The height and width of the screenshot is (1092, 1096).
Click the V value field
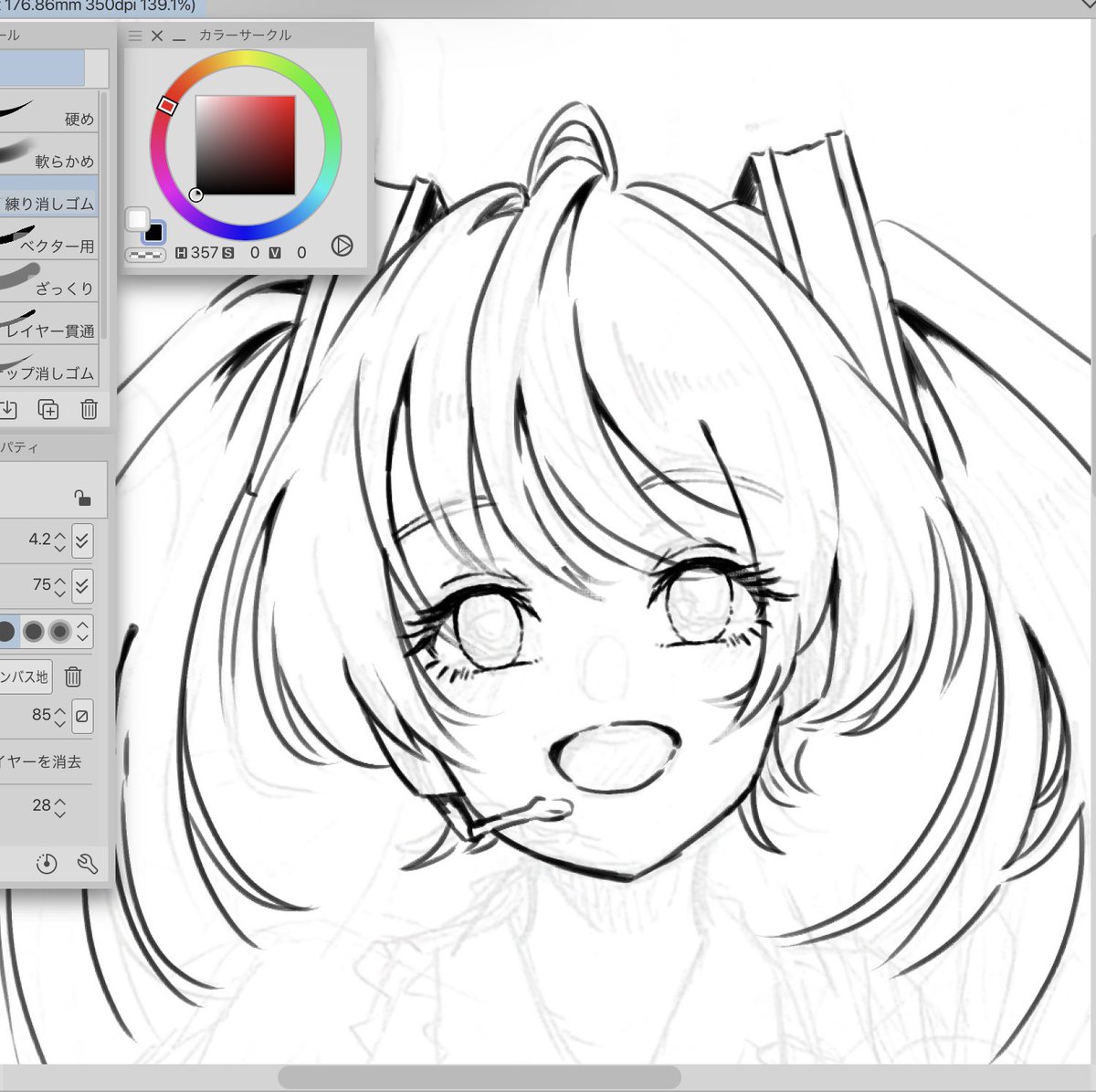point(300,252)
